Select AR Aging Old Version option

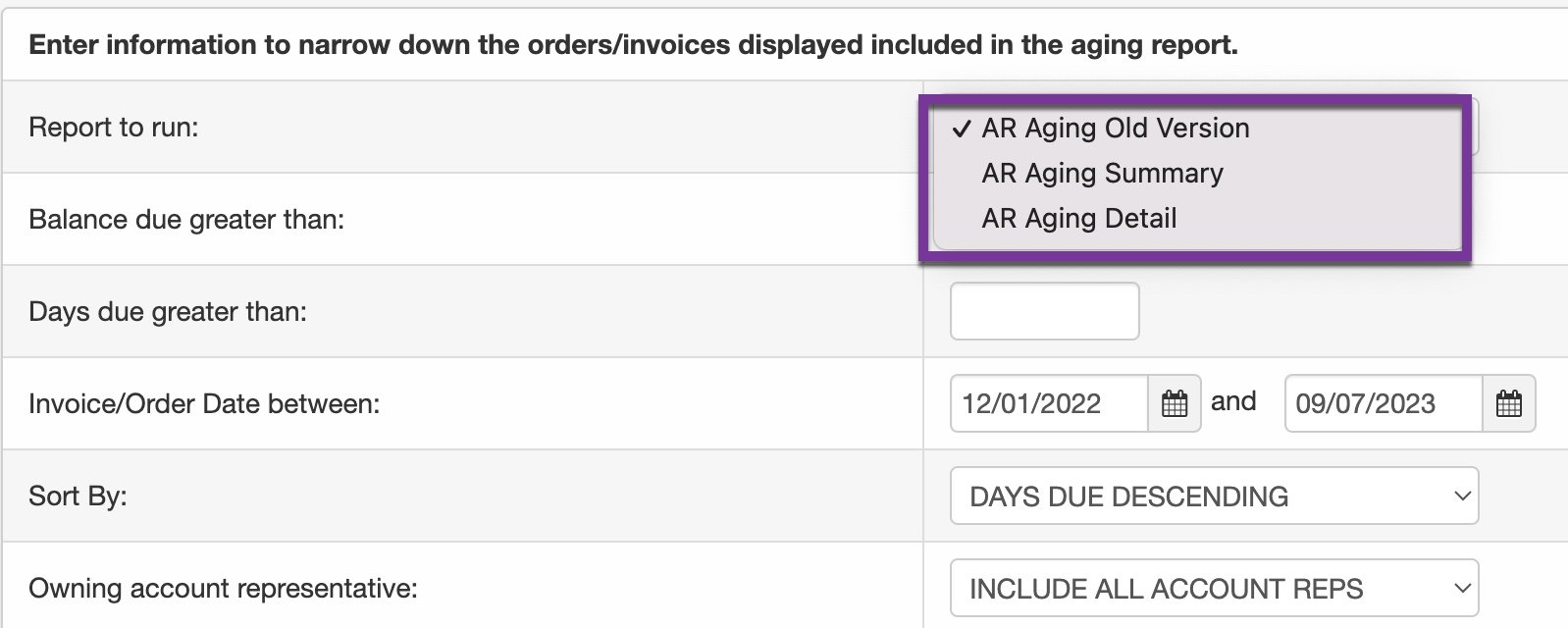(1114, 128)
